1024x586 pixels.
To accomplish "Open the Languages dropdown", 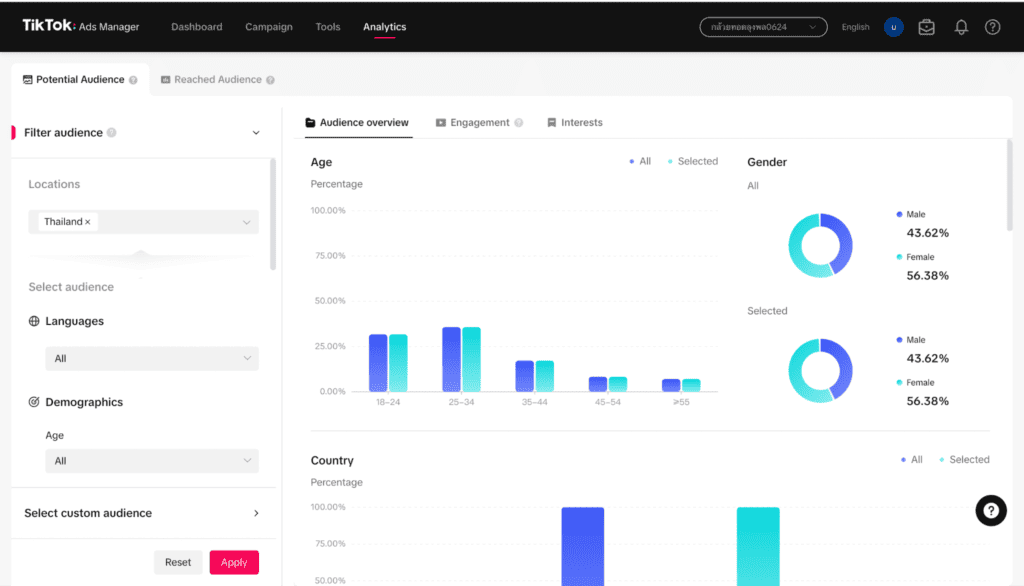I will (152, 358).
